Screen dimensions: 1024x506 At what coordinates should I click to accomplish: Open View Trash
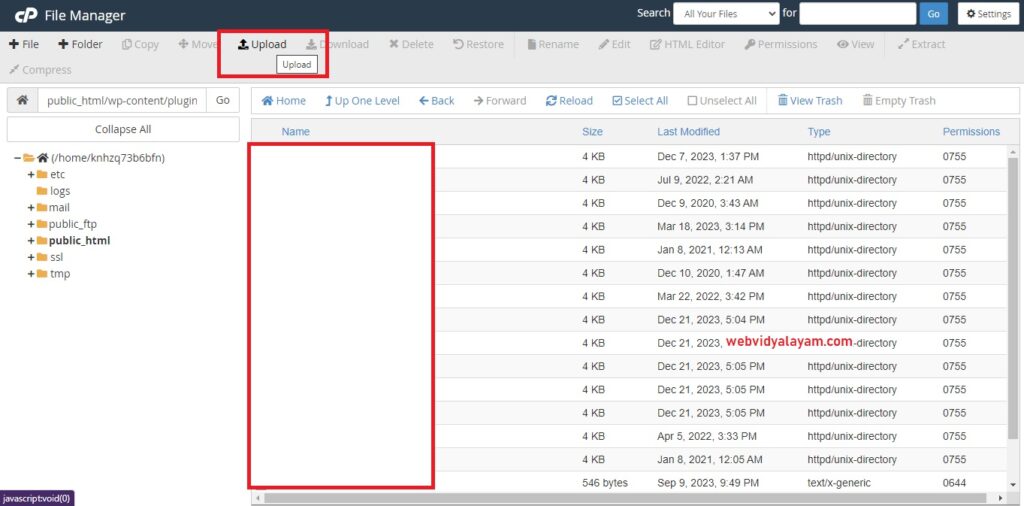[810, 101]
